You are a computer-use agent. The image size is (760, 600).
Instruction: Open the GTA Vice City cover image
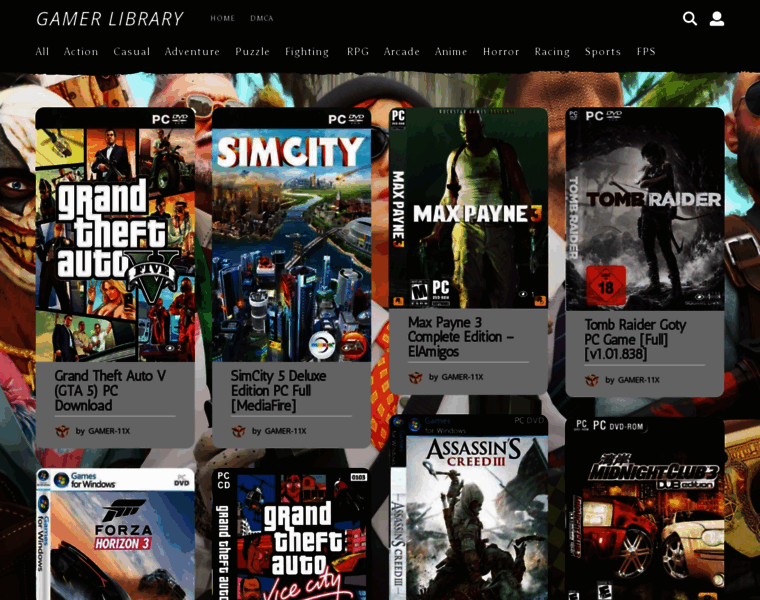click(292, 534)
